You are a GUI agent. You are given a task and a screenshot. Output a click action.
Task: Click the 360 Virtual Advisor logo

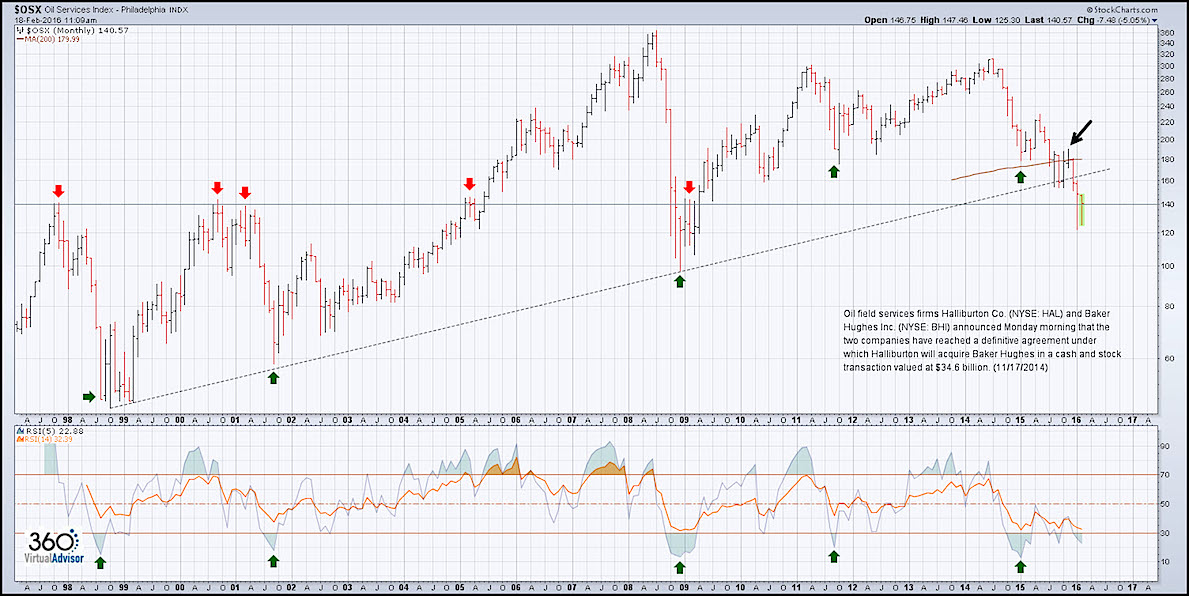[x=53, y=547]
